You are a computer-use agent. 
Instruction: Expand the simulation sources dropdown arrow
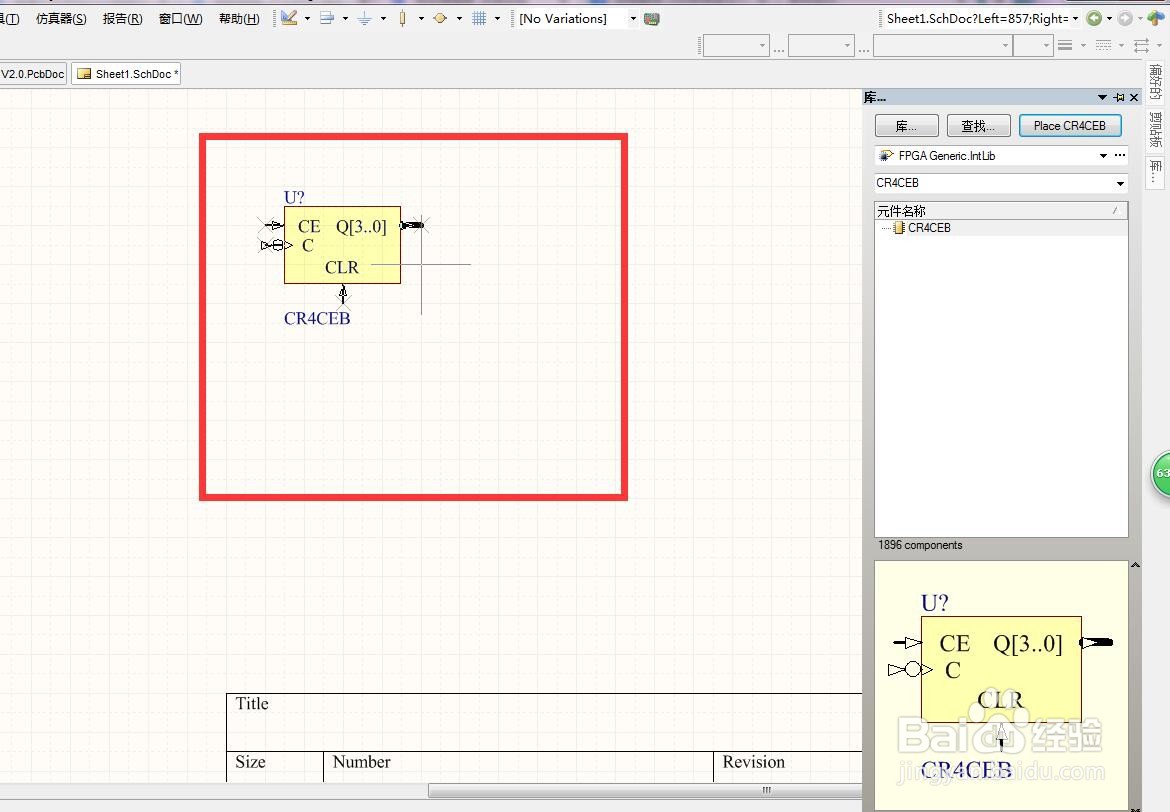pos(459,19)
